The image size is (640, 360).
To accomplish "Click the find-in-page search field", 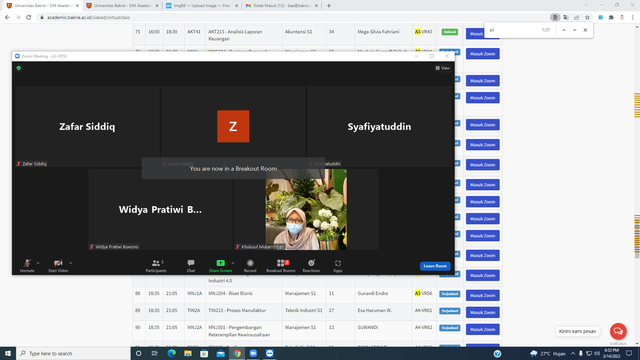I will [x=513, y=30].
